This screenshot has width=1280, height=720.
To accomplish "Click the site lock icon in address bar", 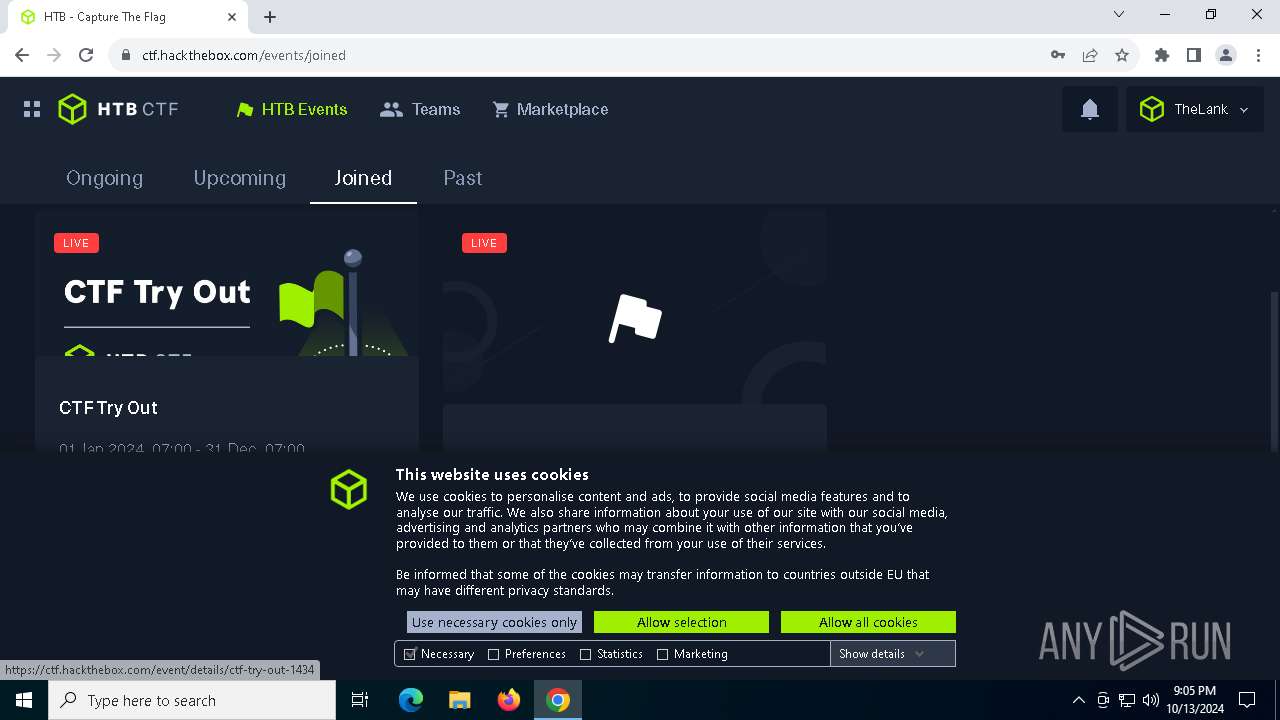I will tap(126, 55).
